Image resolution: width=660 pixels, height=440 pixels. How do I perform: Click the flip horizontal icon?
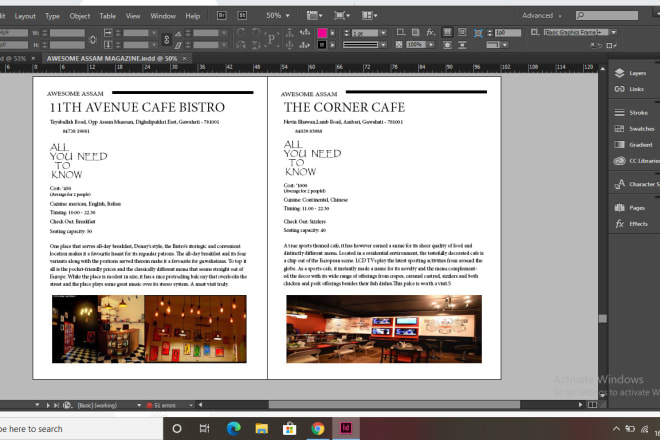[x=241, y=45]
